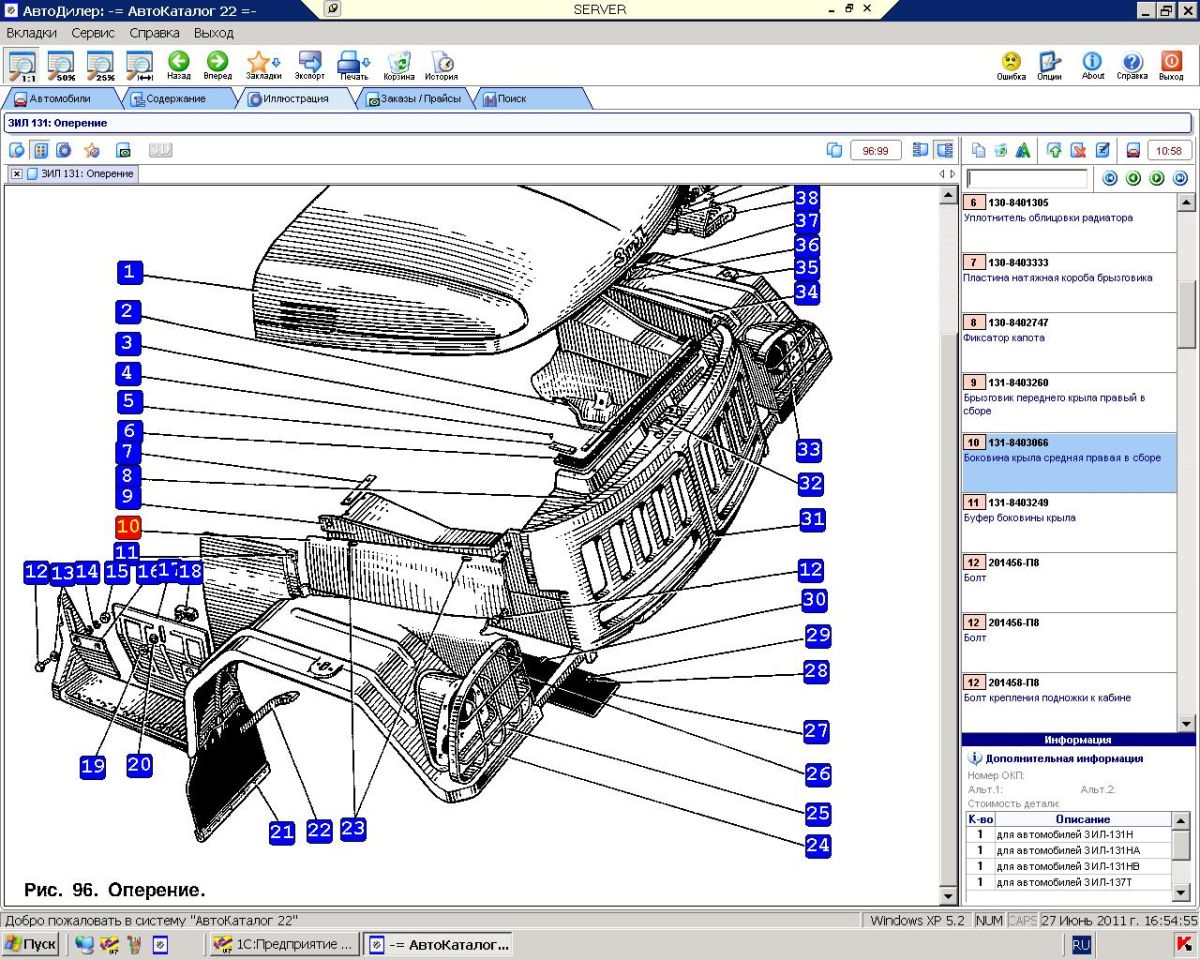The width and height of the screenshot is (1200, 960).
Task: Open История (History) from toolbar
Action: (x=441, y=63)
